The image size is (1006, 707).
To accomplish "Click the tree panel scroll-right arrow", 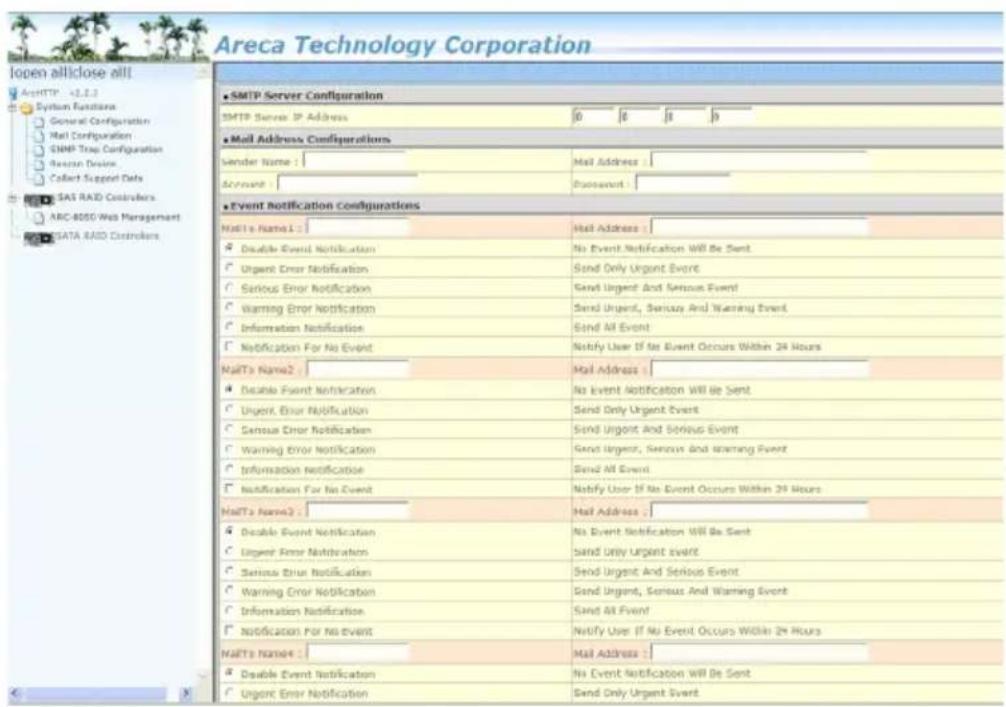I will (x=186, y=694).
